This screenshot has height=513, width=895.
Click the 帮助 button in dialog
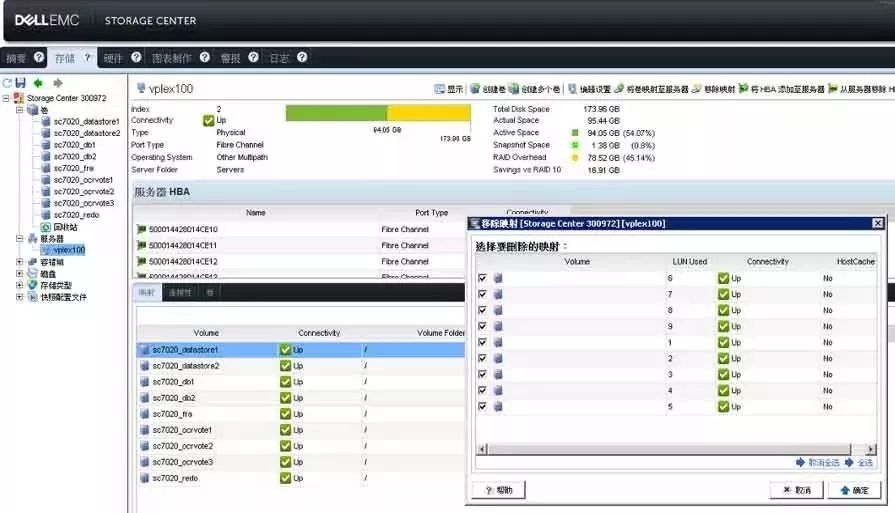499,490
